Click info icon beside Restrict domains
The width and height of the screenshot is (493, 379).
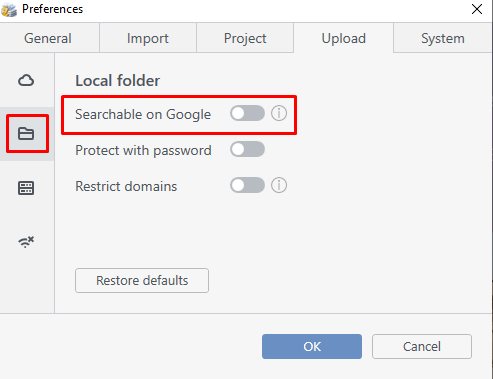tap(279, 185)
